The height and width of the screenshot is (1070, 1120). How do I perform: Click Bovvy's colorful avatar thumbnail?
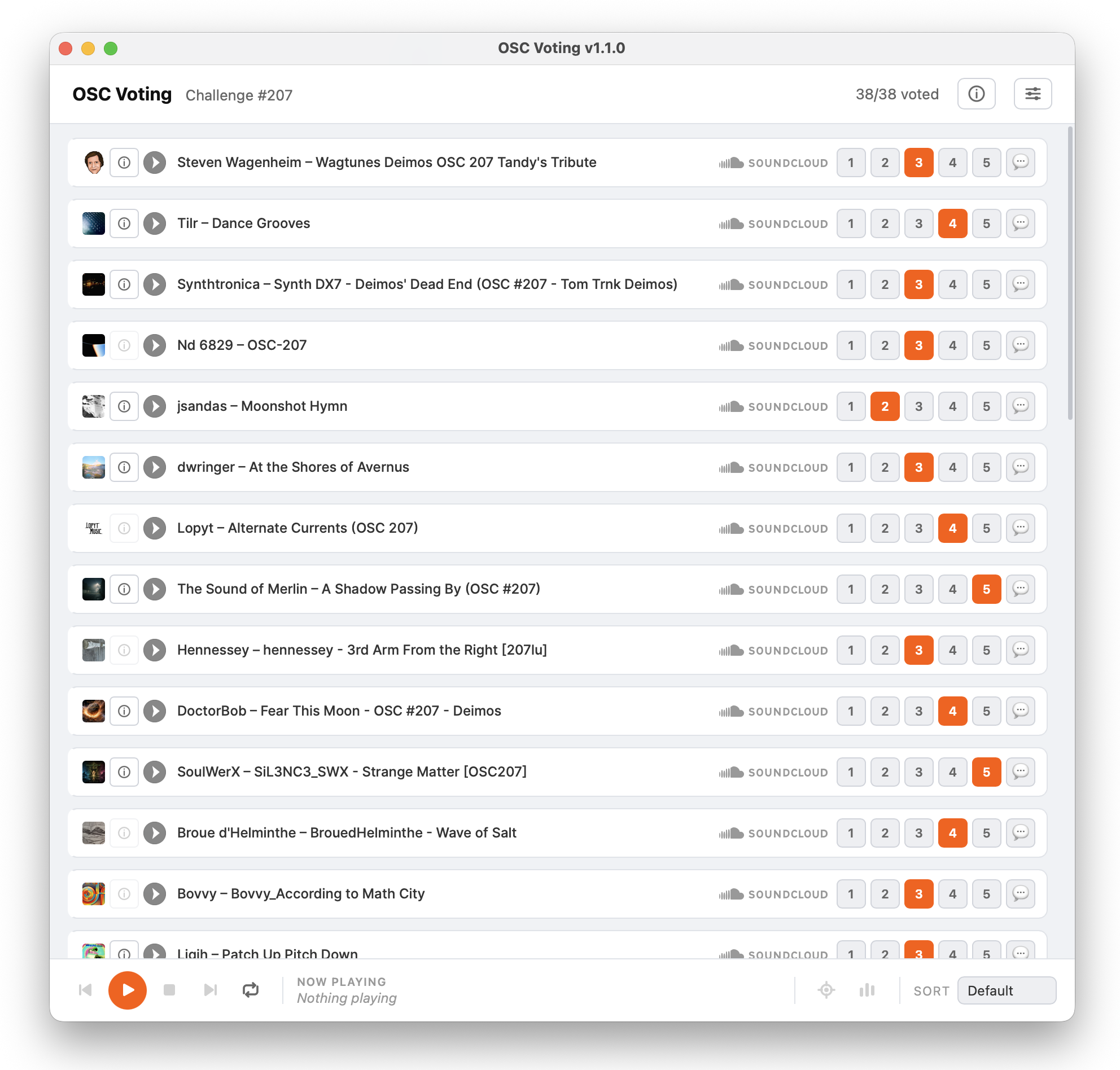(93, 894)
